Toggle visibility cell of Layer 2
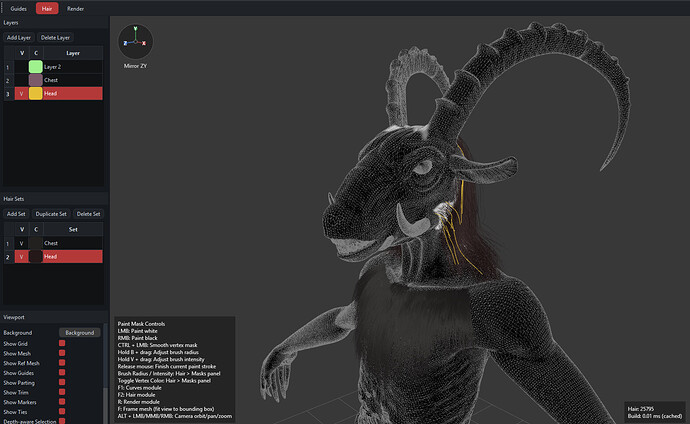690x424 pixels. pos(22,67)
